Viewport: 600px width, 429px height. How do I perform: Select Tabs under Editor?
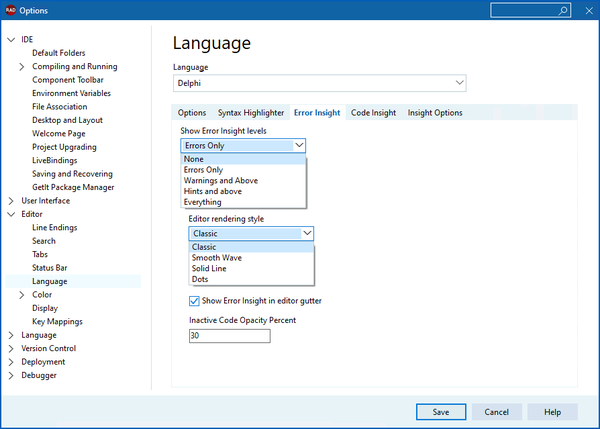click(40, 254)
